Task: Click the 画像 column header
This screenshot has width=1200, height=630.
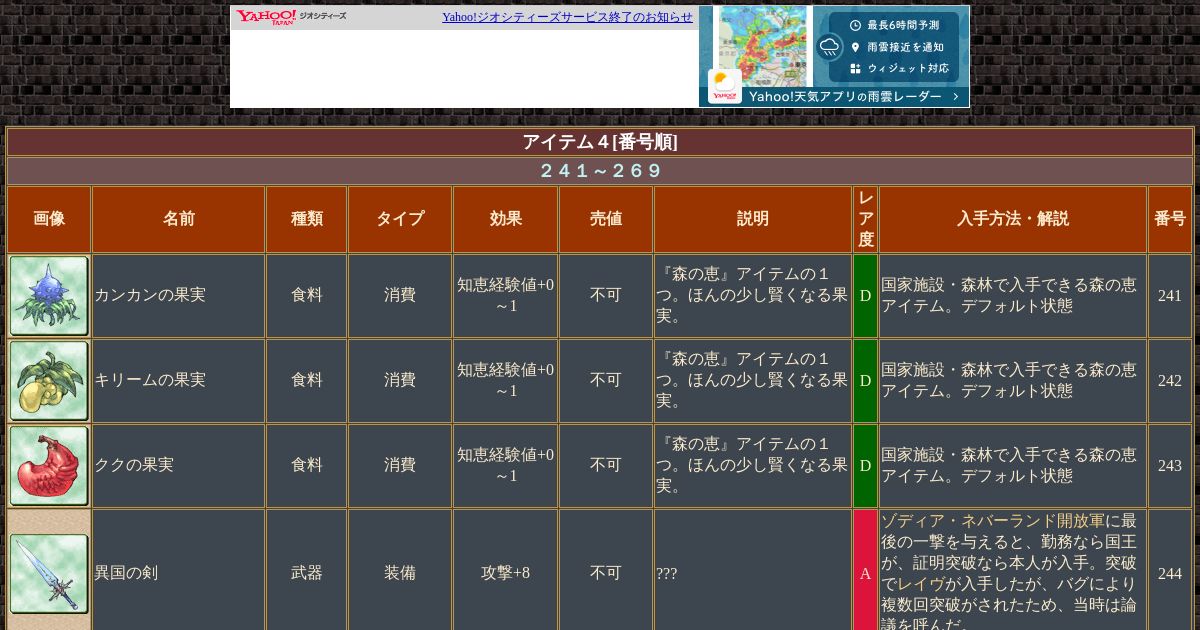Action: point(49,219)
